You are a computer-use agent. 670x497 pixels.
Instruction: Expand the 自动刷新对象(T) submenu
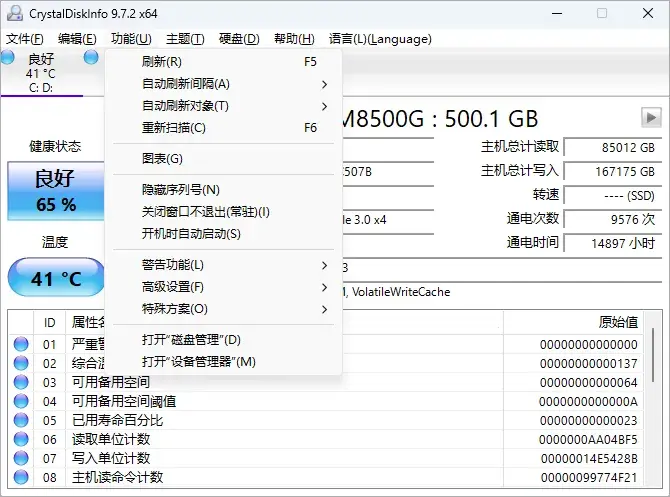[223, 106]
